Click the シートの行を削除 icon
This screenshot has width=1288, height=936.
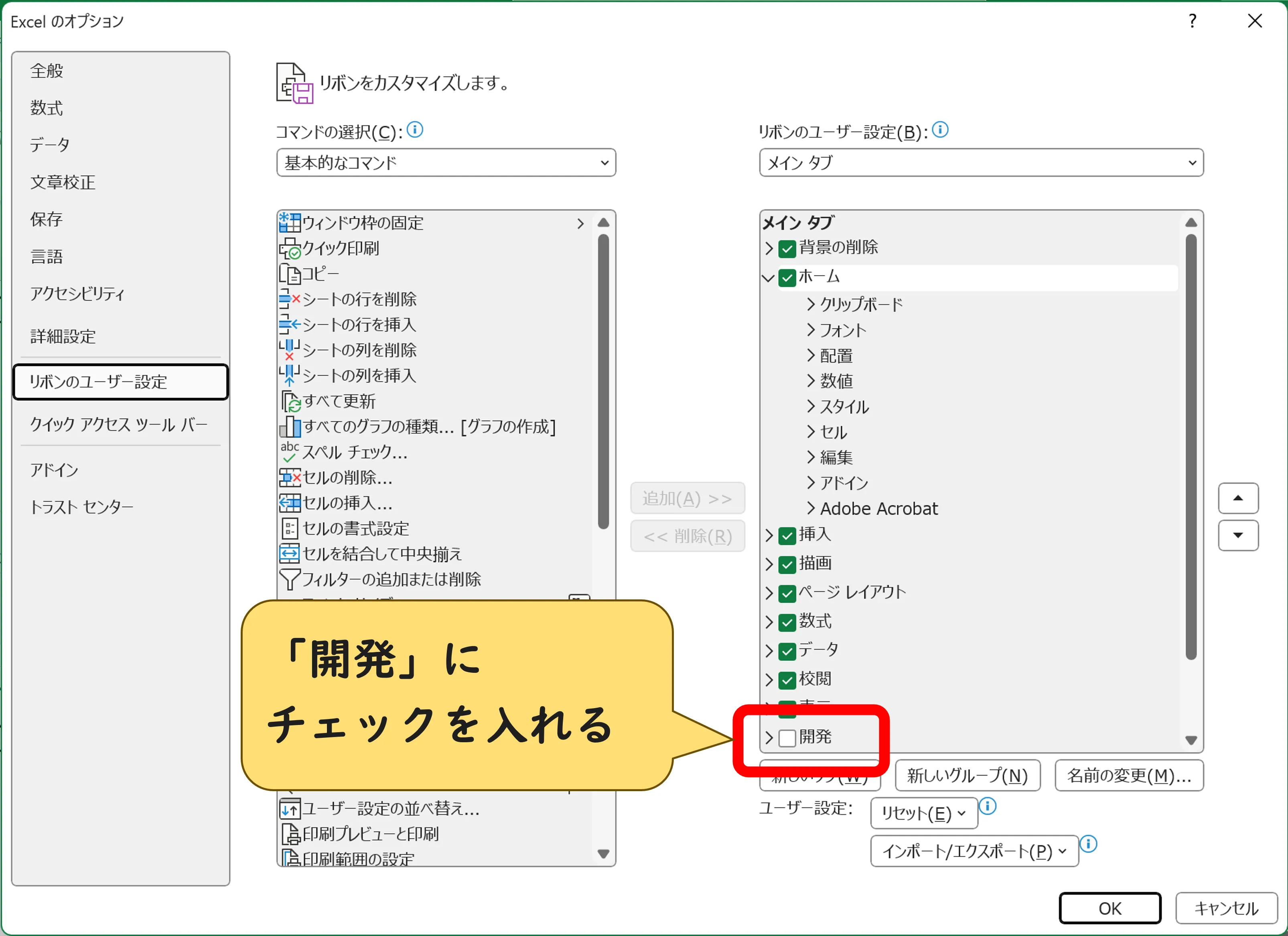[290, 299]
